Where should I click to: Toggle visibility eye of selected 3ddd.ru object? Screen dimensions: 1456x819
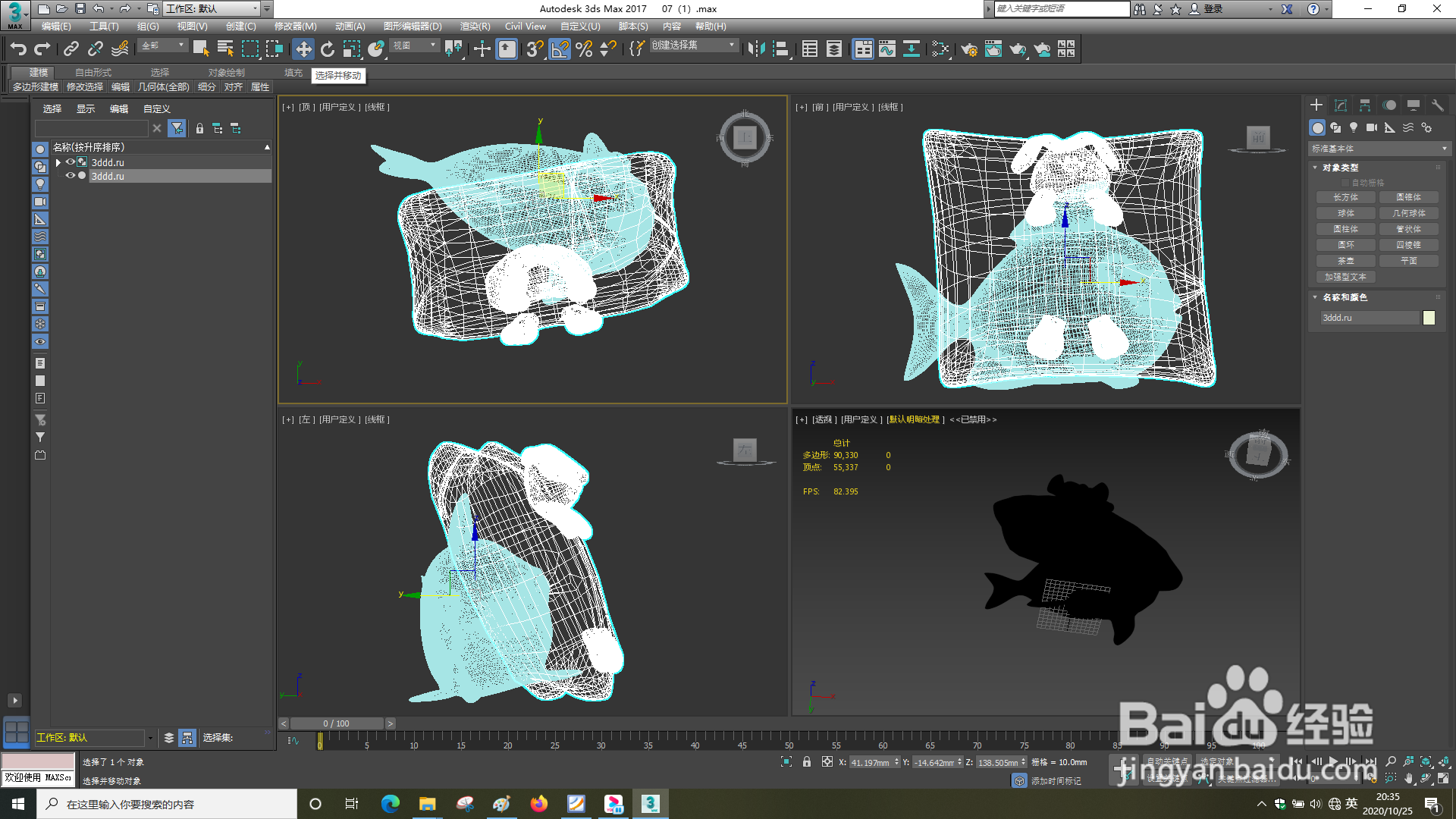click(70, 176)
